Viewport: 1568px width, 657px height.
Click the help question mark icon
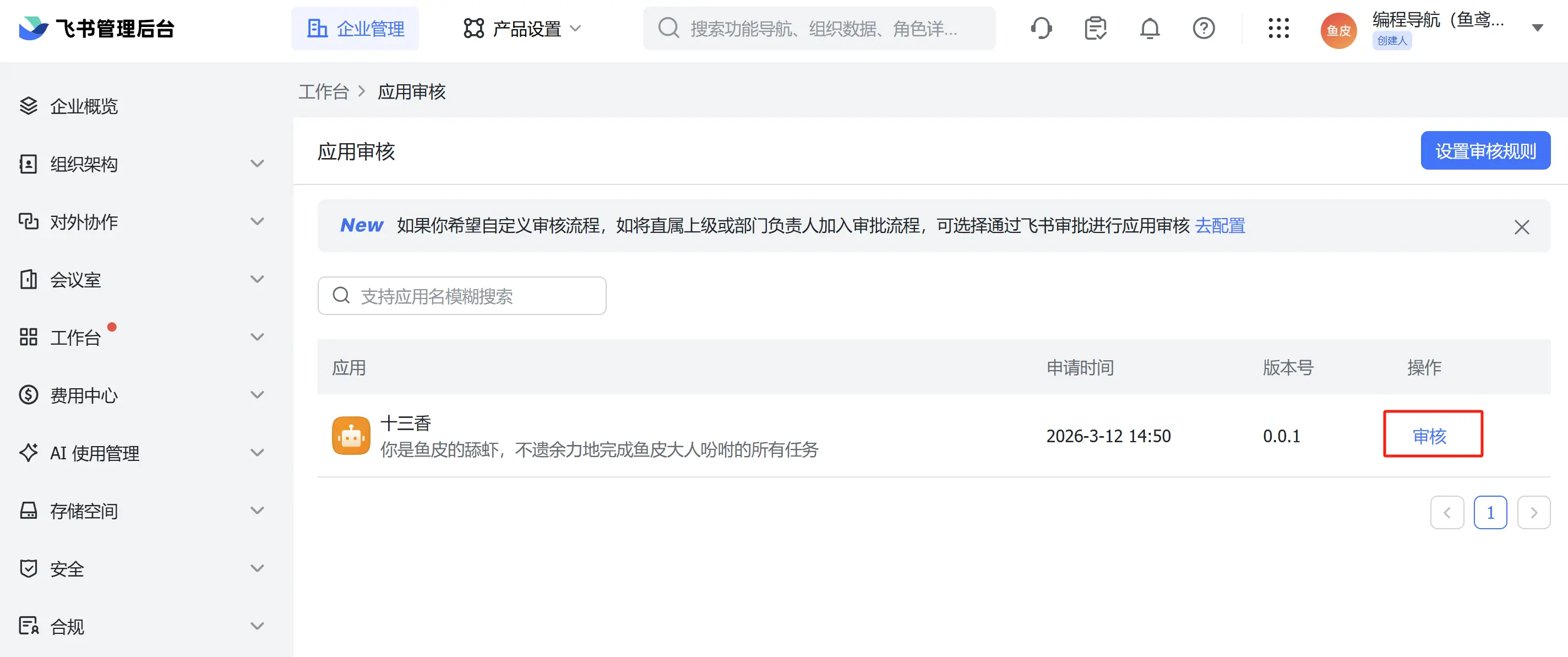1204,29
